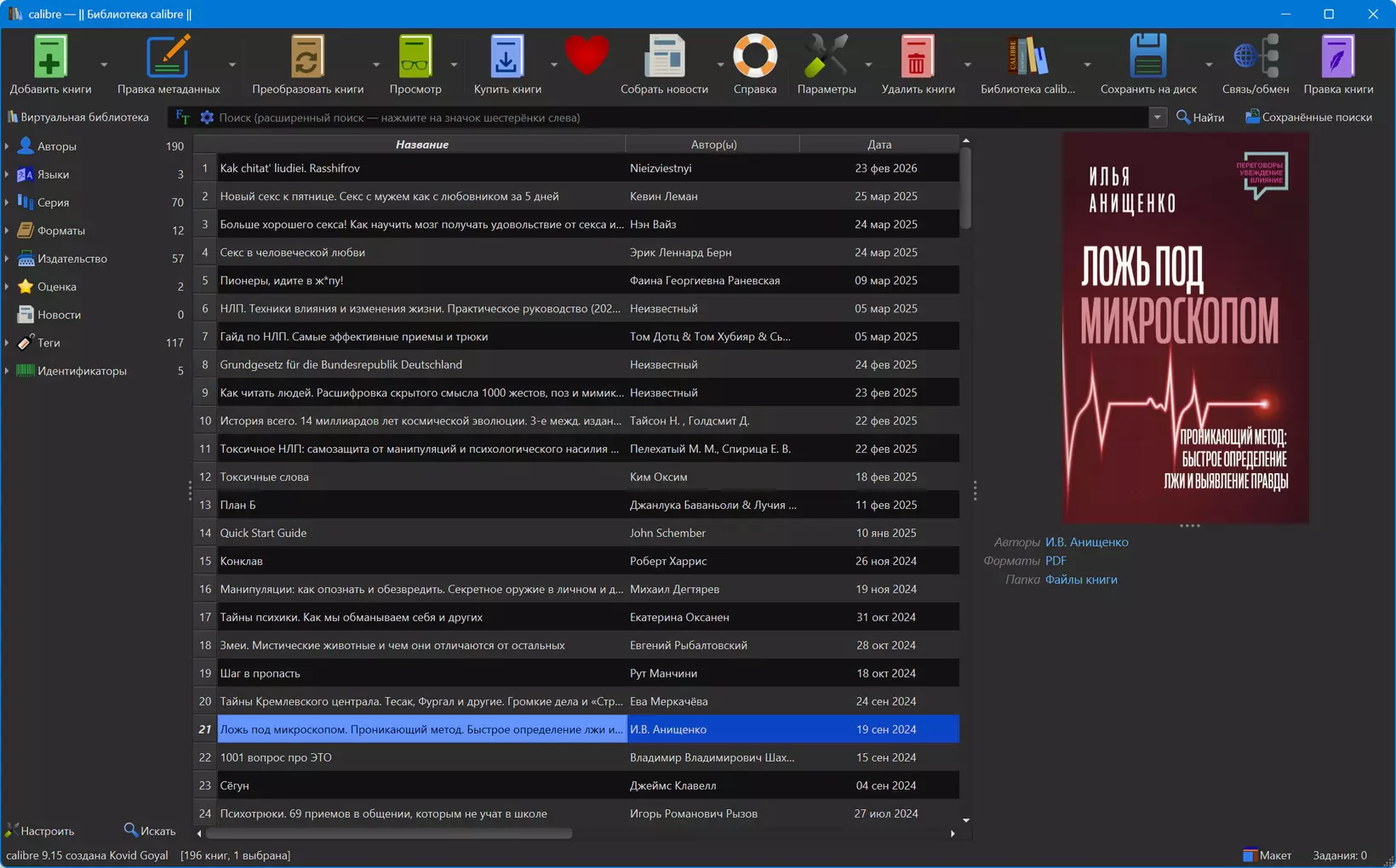Launch the Правка книги book editor
Viewport: 1396px width, 868px height.
[1338, 65]
